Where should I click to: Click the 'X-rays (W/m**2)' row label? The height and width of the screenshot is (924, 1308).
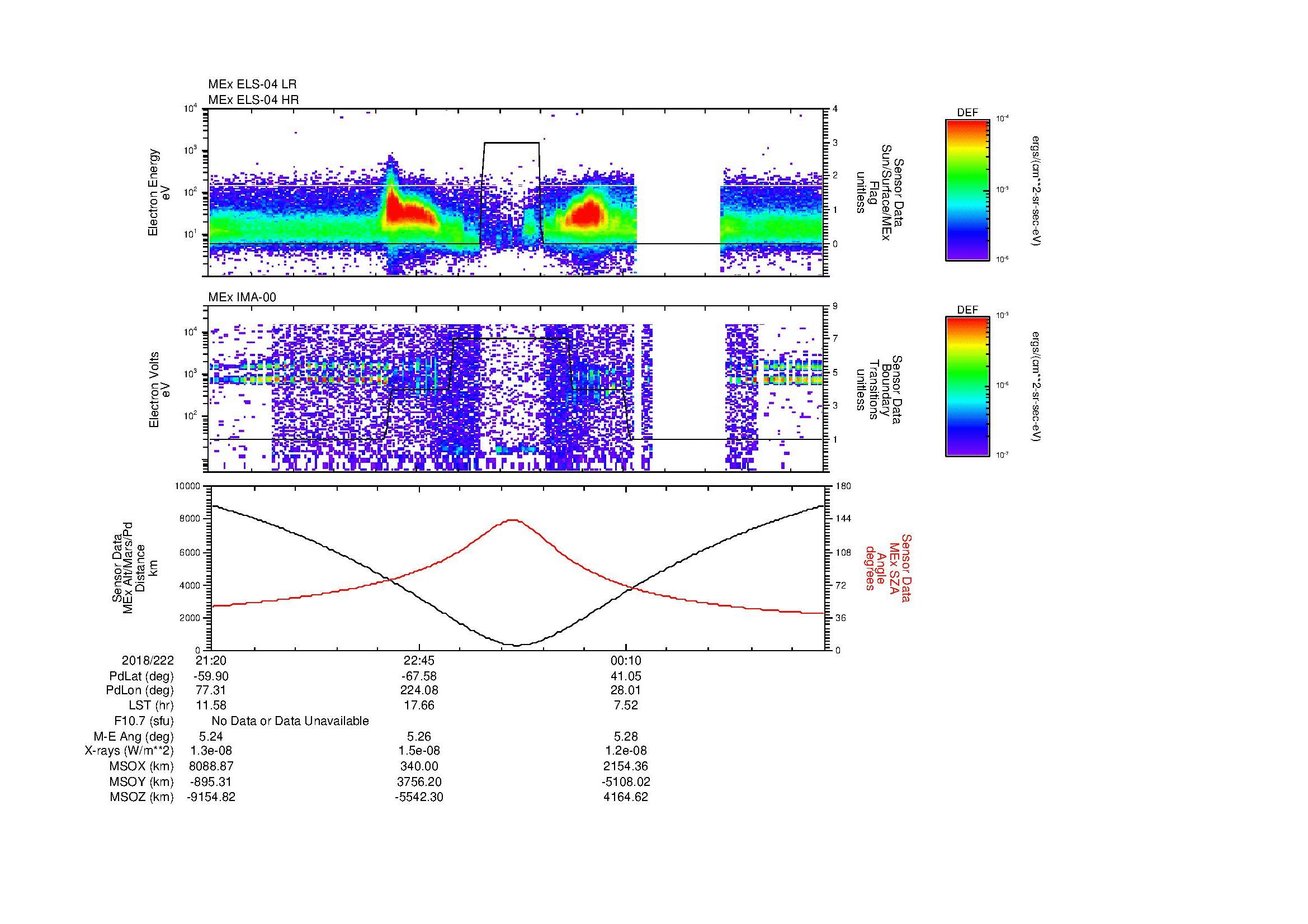coord(129,751)
